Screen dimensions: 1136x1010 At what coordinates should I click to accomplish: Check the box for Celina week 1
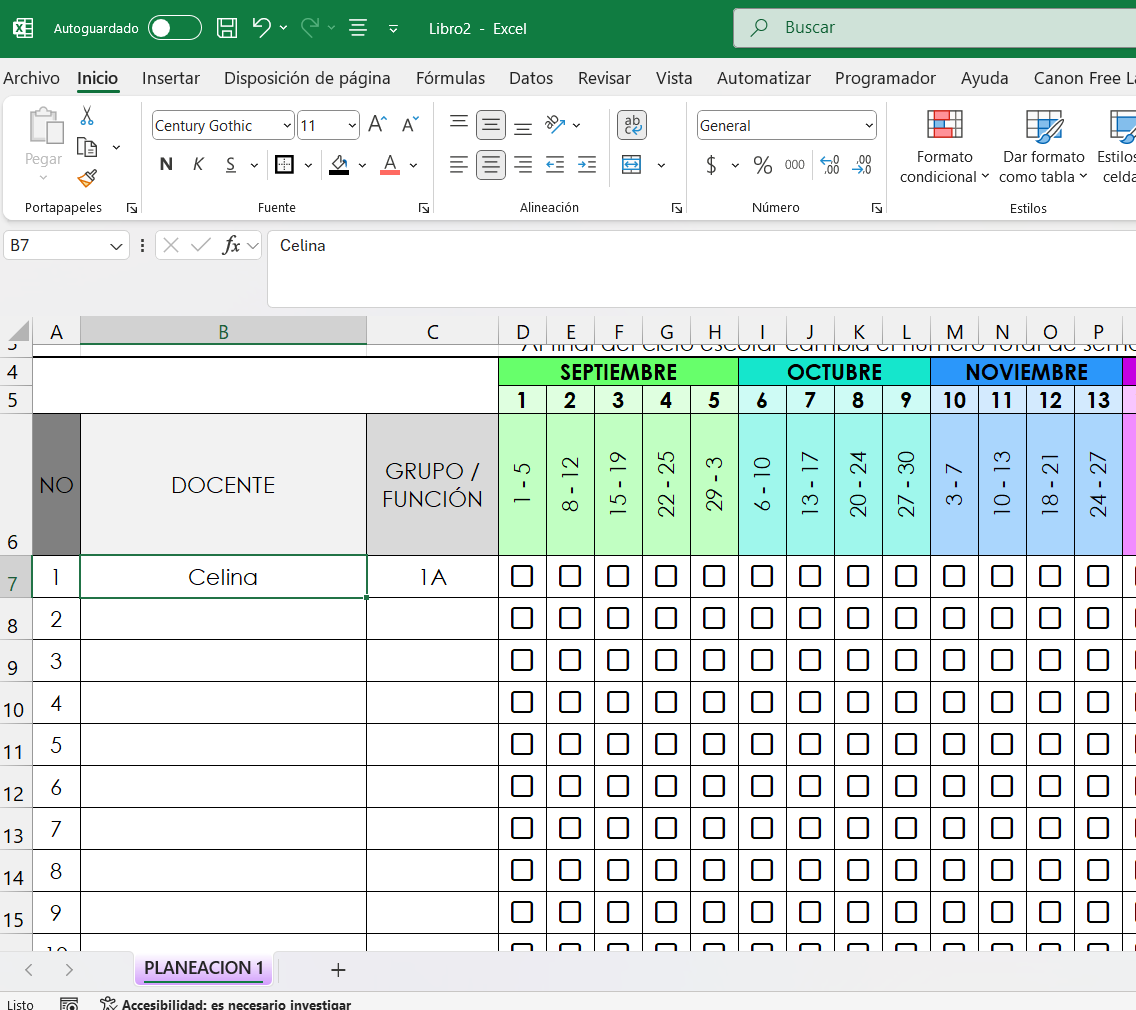tap(522, 576)
